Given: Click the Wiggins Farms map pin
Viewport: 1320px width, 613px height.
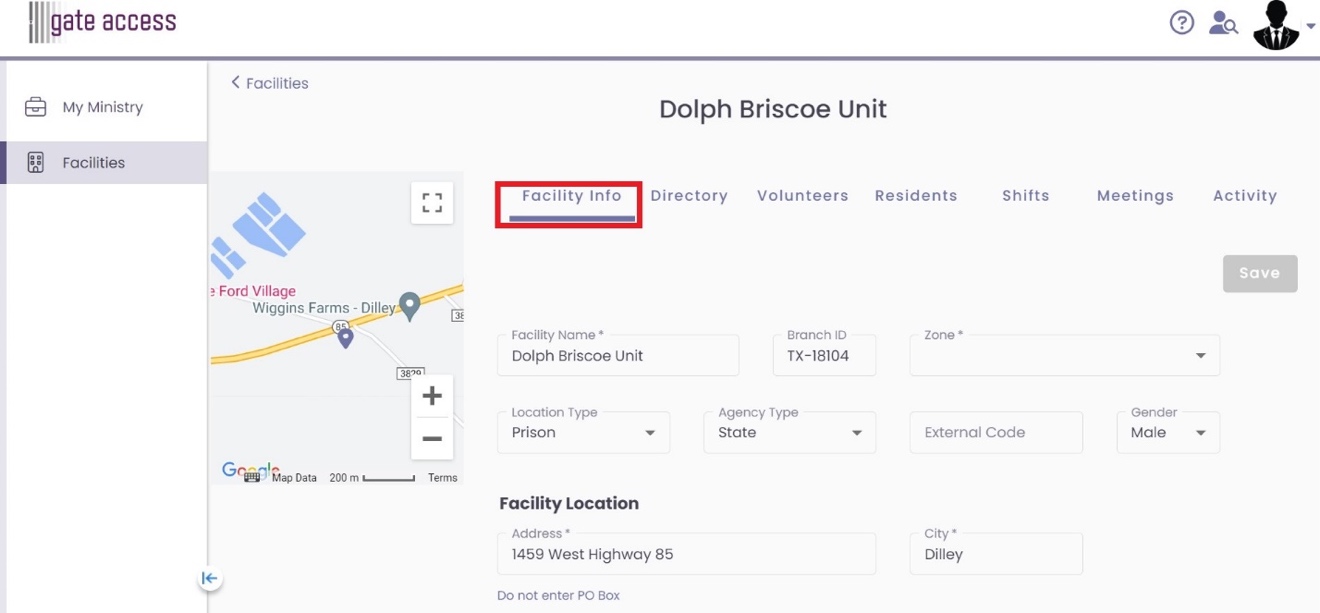Looking at the screenshot, I should [409, 306].
